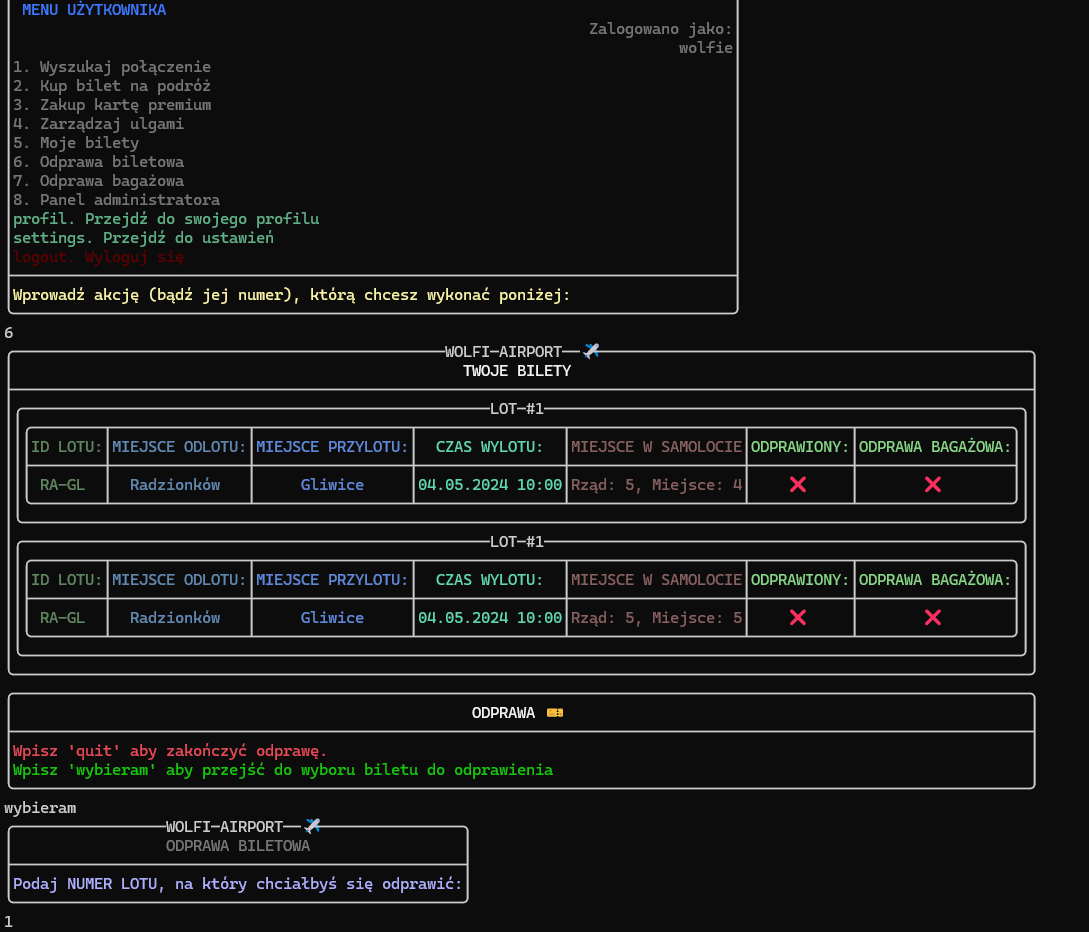Click 'RA-GL' in the second flight row
The height and width of the screenshot is (932, 1089).
point(63,617)
